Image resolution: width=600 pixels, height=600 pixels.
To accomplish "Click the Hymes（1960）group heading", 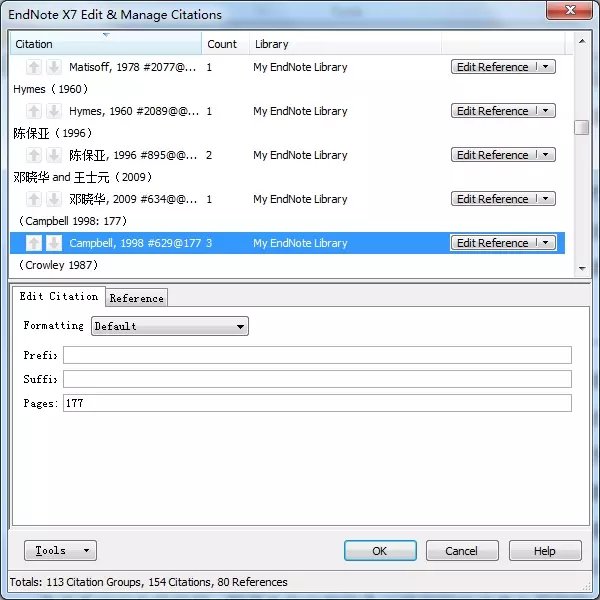I will (51, 89).
